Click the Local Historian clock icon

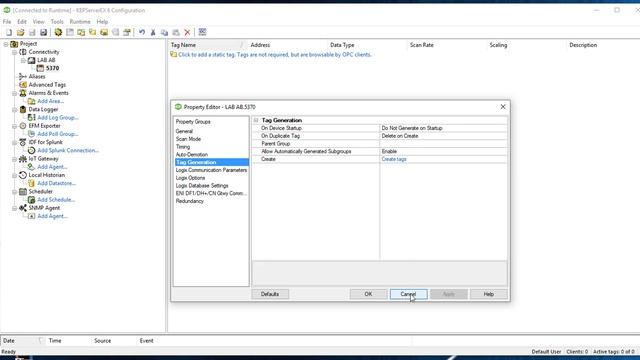point(23,175)
